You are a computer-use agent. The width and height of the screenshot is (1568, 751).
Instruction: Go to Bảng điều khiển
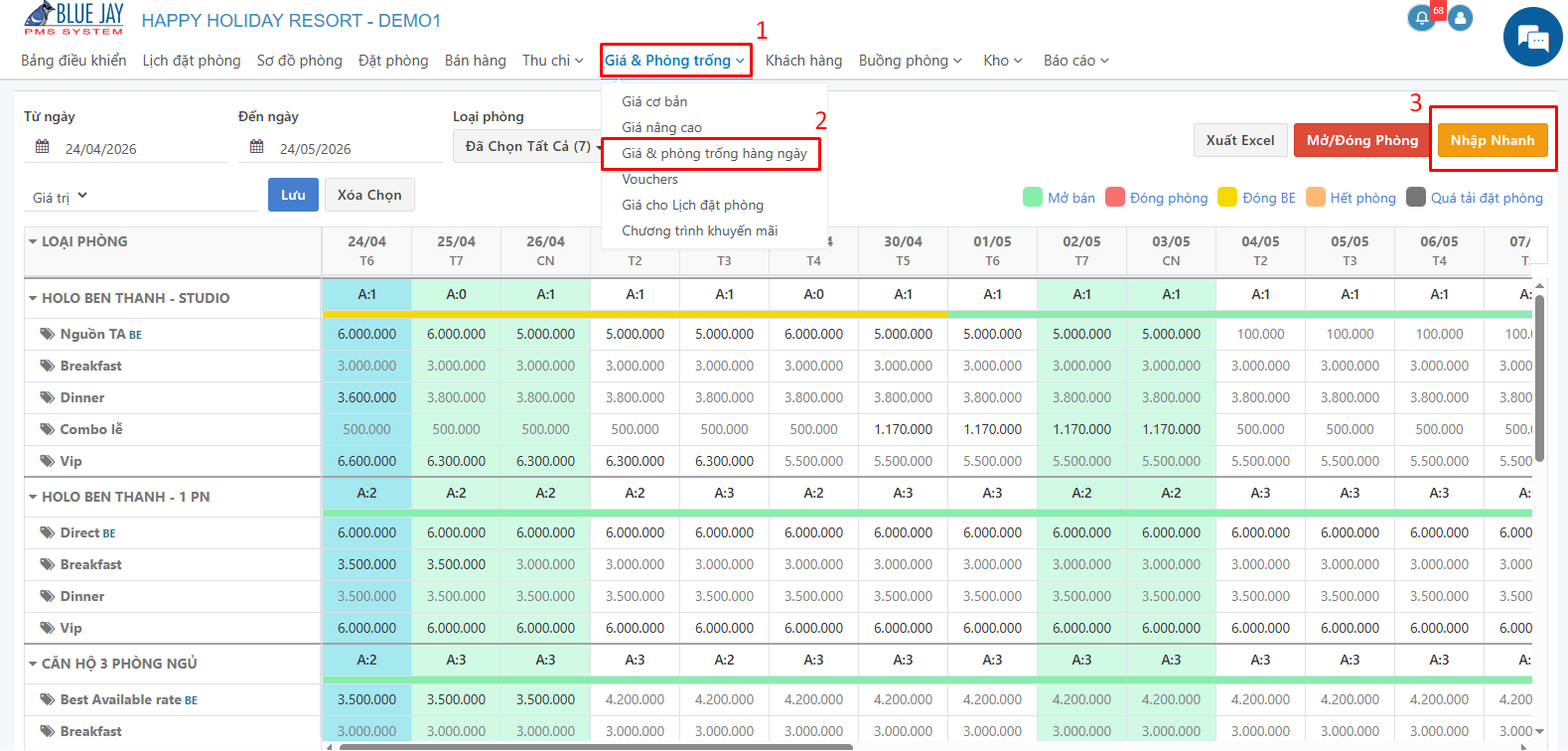[73, 61]
